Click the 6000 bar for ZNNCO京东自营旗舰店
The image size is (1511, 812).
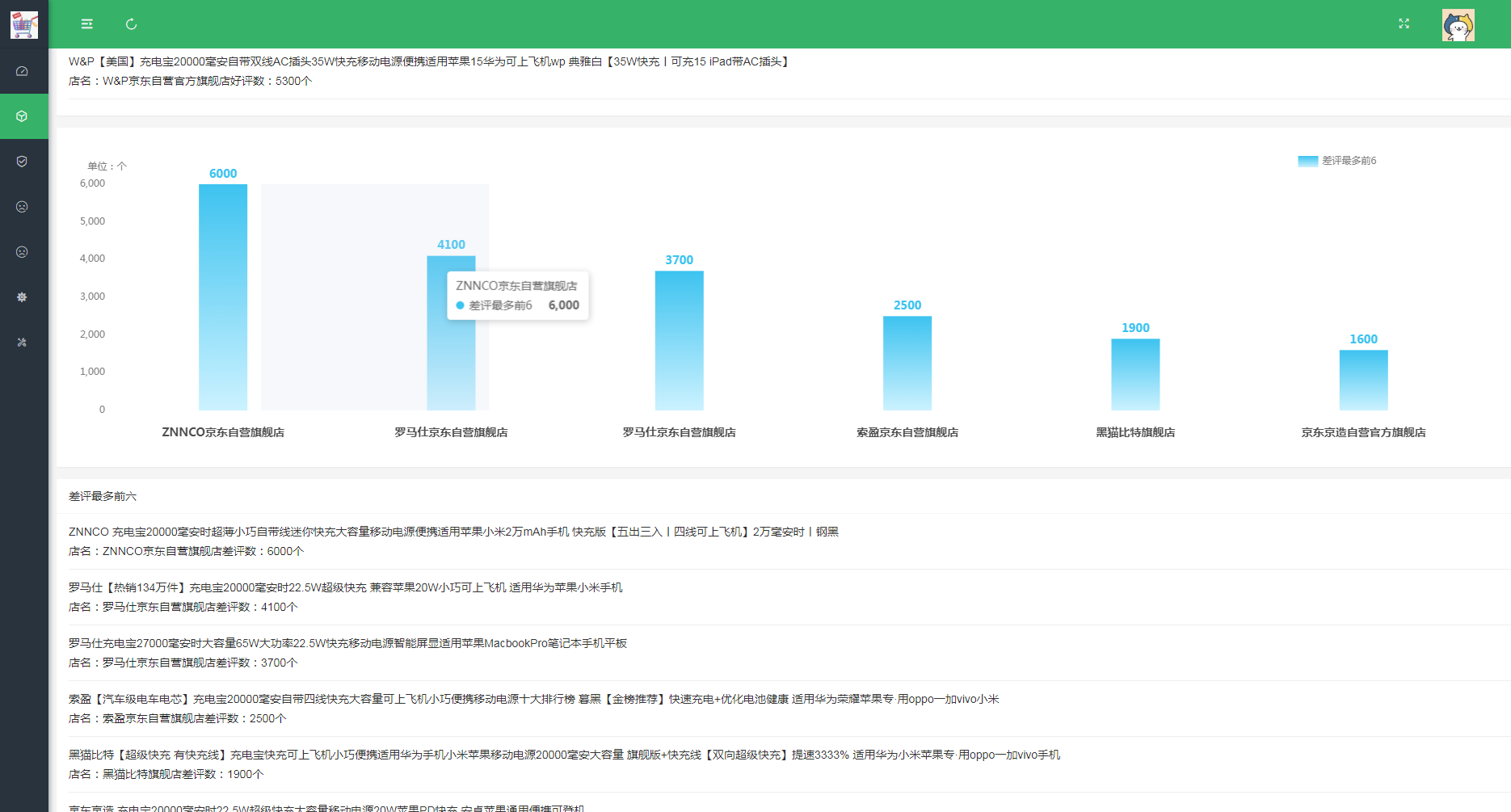[223, 297]
